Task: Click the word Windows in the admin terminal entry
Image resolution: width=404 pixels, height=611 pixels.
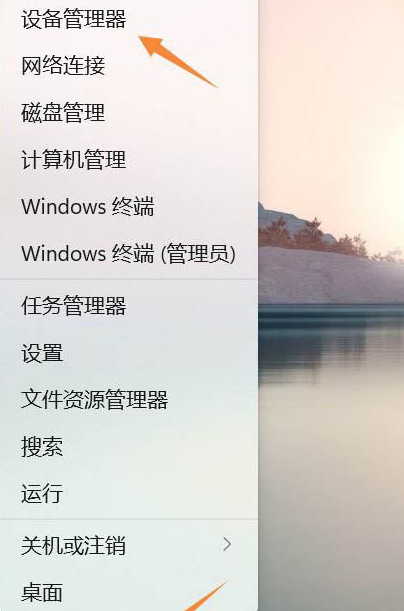Action: coord(64,254)
